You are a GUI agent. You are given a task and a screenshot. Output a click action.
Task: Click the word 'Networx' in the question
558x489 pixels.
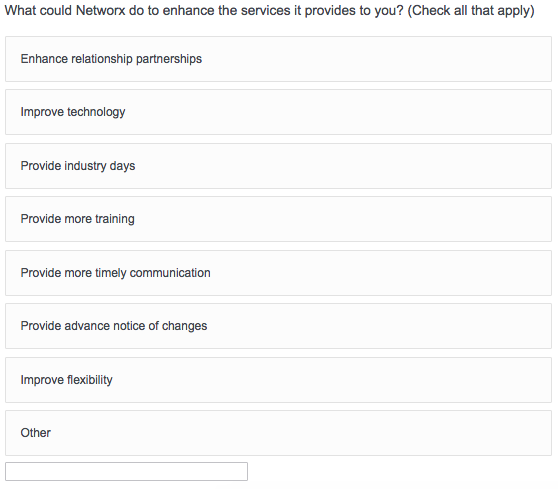[x=101, y=11]
